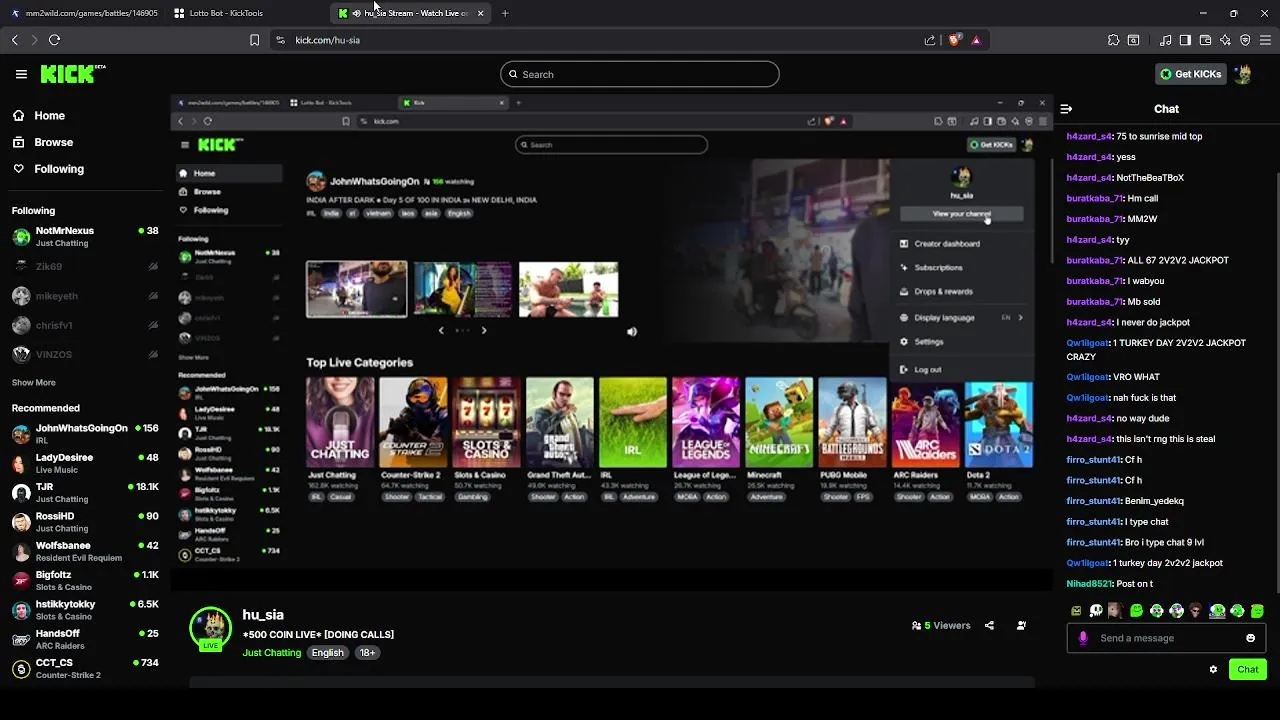This screenshot has width=1280, height=720.
Task: Open NotMrNexus channel in Following
Action: click(x=84, y=237)
